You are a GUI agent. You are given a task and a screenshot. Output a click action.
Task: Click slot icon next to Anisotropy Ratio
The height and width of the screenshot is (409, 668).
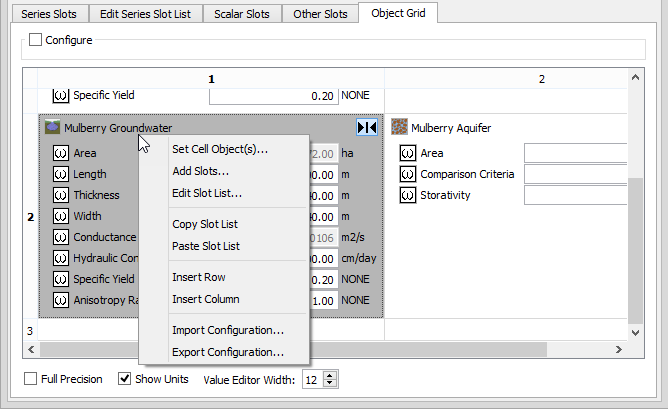pos(61,300)
